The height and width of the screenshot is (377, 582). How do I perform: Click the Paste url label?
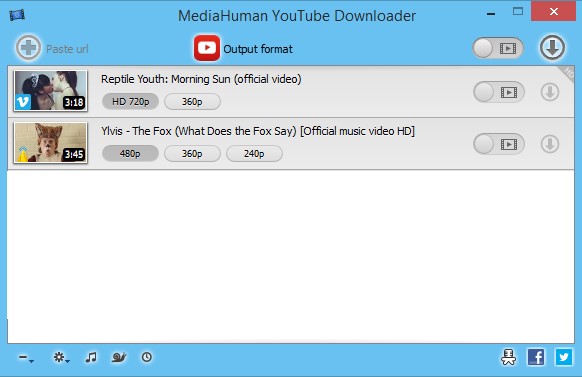67,49
